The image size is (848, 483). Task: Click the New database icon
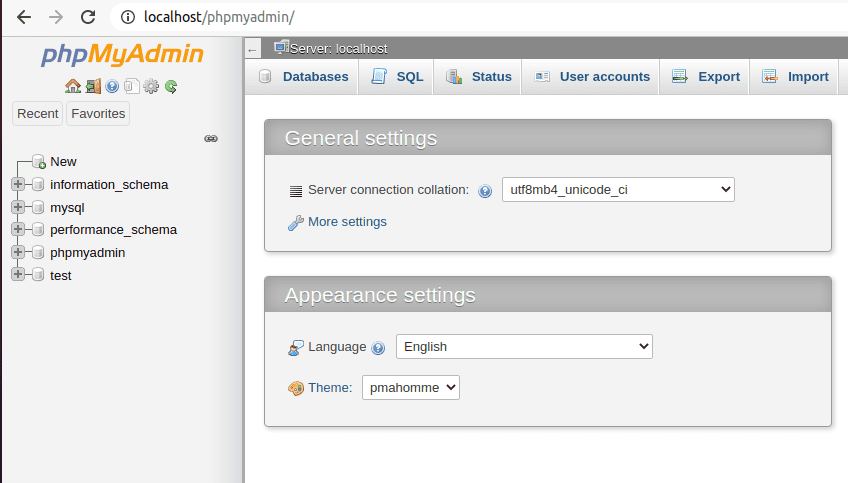[x=38, y=162]
